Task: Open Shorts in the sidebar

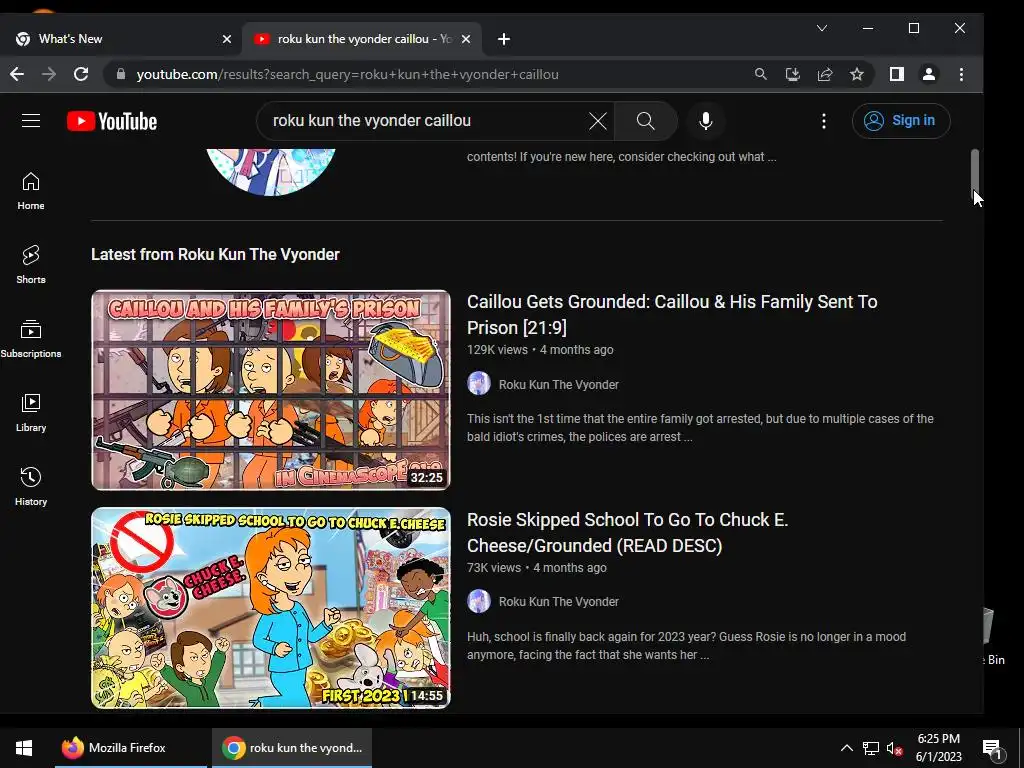Action: tap(31, 264)
